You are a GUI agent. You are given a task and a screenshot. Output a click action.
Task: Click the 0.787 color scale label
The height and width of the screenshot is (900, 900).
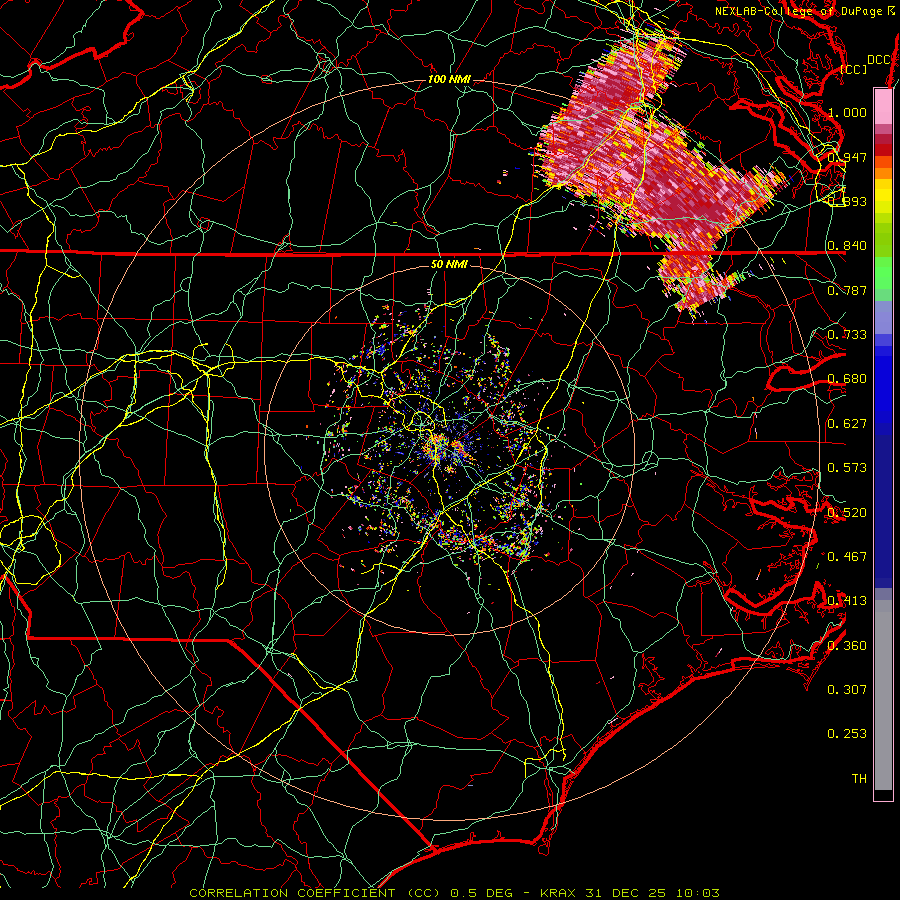pos(847,290)
